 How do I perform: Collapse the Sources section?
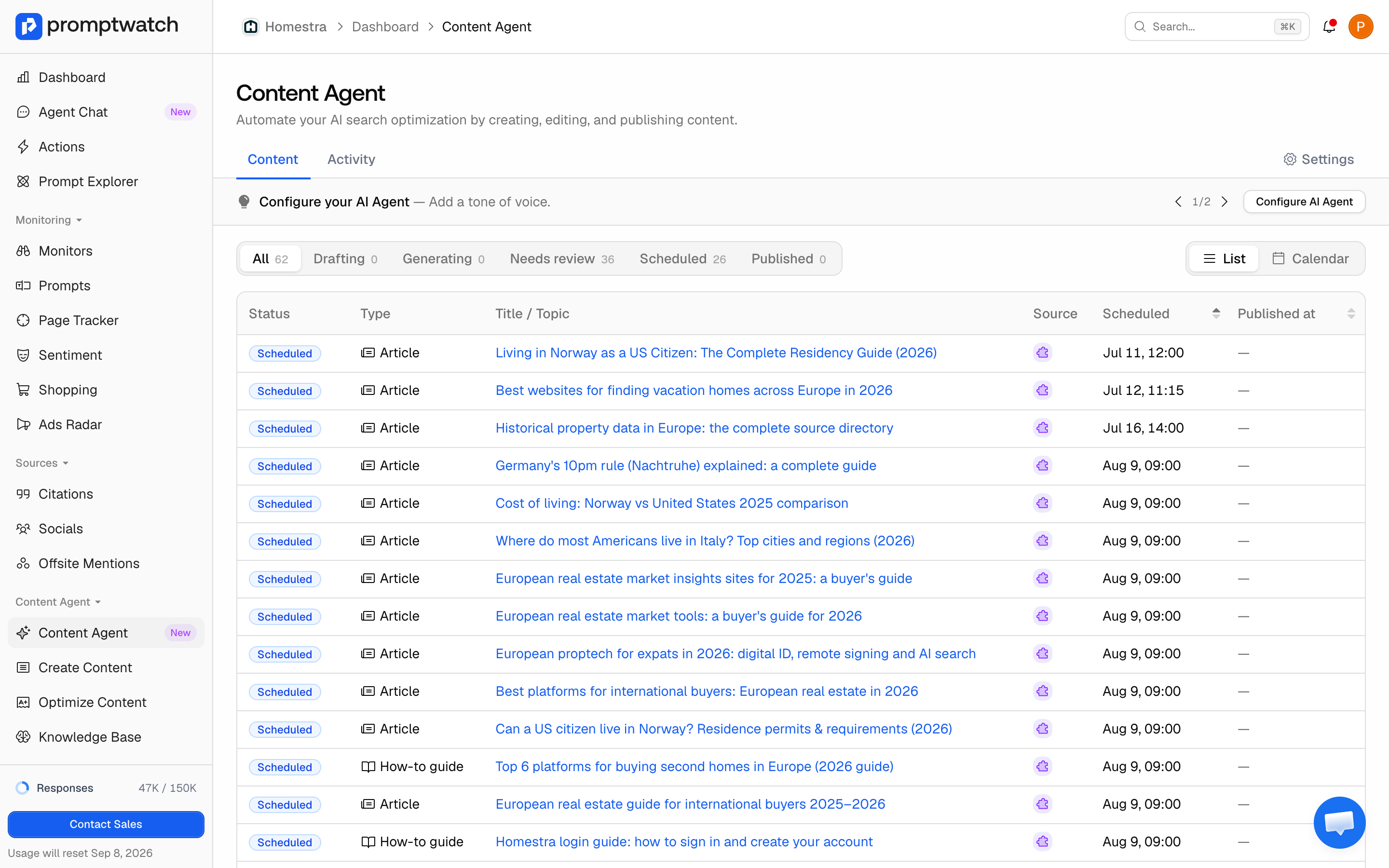coord(42,463)
